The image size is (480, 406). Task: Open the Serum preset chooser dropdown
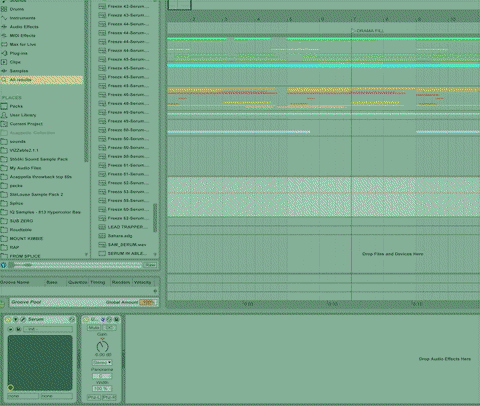pos(48,329)
